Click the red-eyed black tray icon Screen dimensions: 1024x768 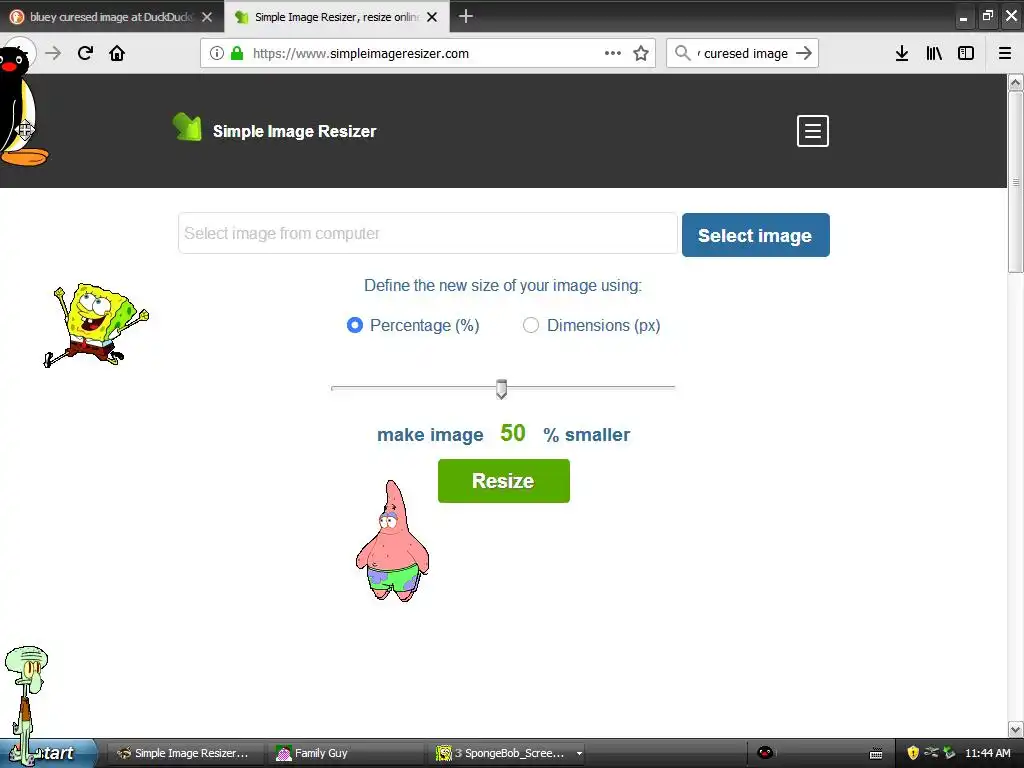tap(765, 753)
